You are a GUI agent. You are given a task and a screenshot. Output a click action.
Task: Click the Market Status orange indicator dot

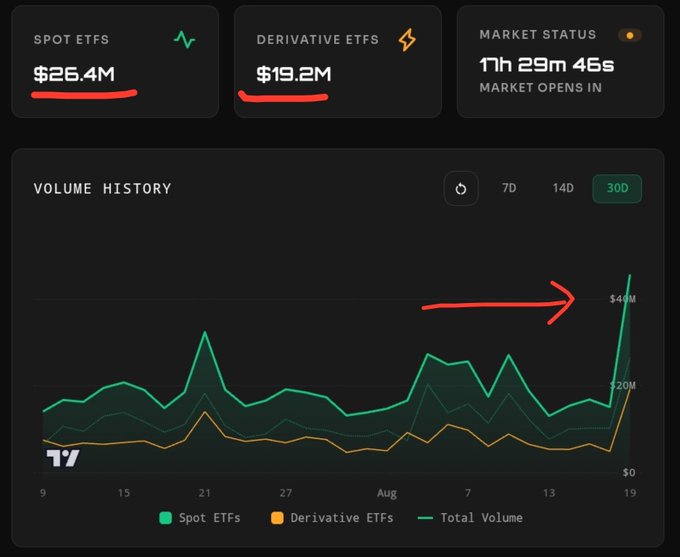(x=630, y=35)
